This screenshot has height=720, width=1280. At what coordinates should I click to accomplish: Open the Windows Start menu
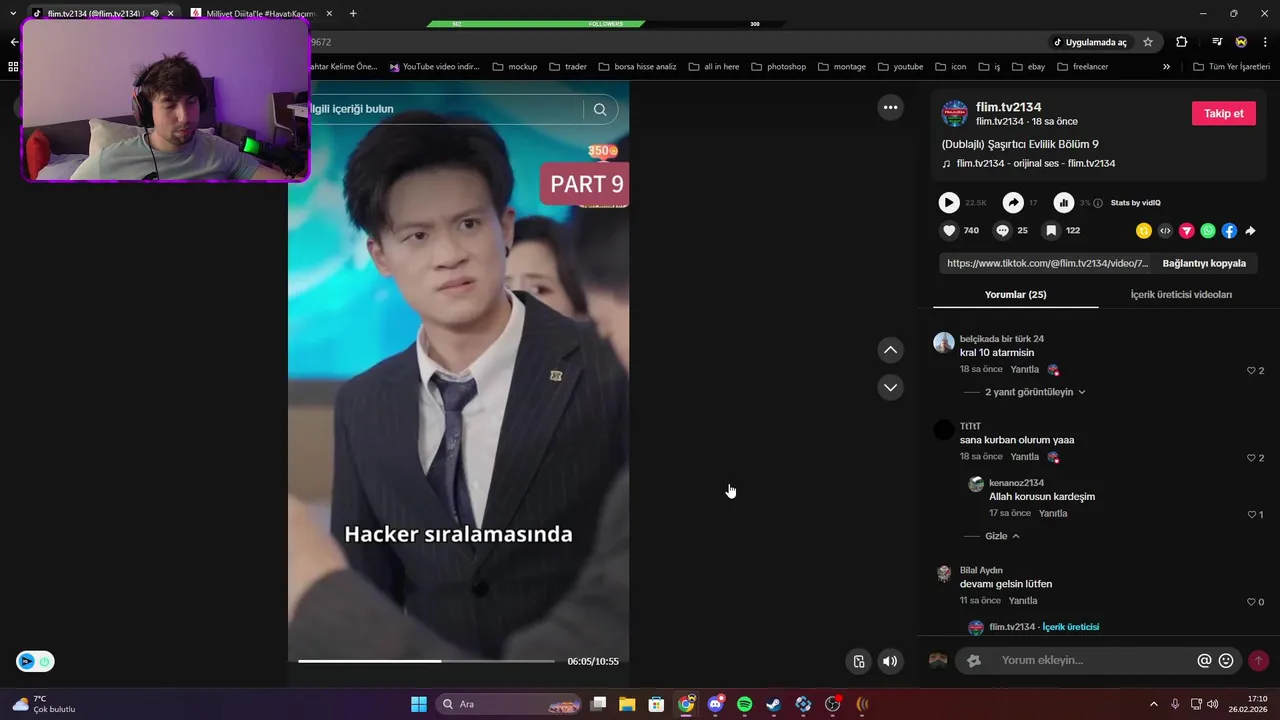(419, 704)
